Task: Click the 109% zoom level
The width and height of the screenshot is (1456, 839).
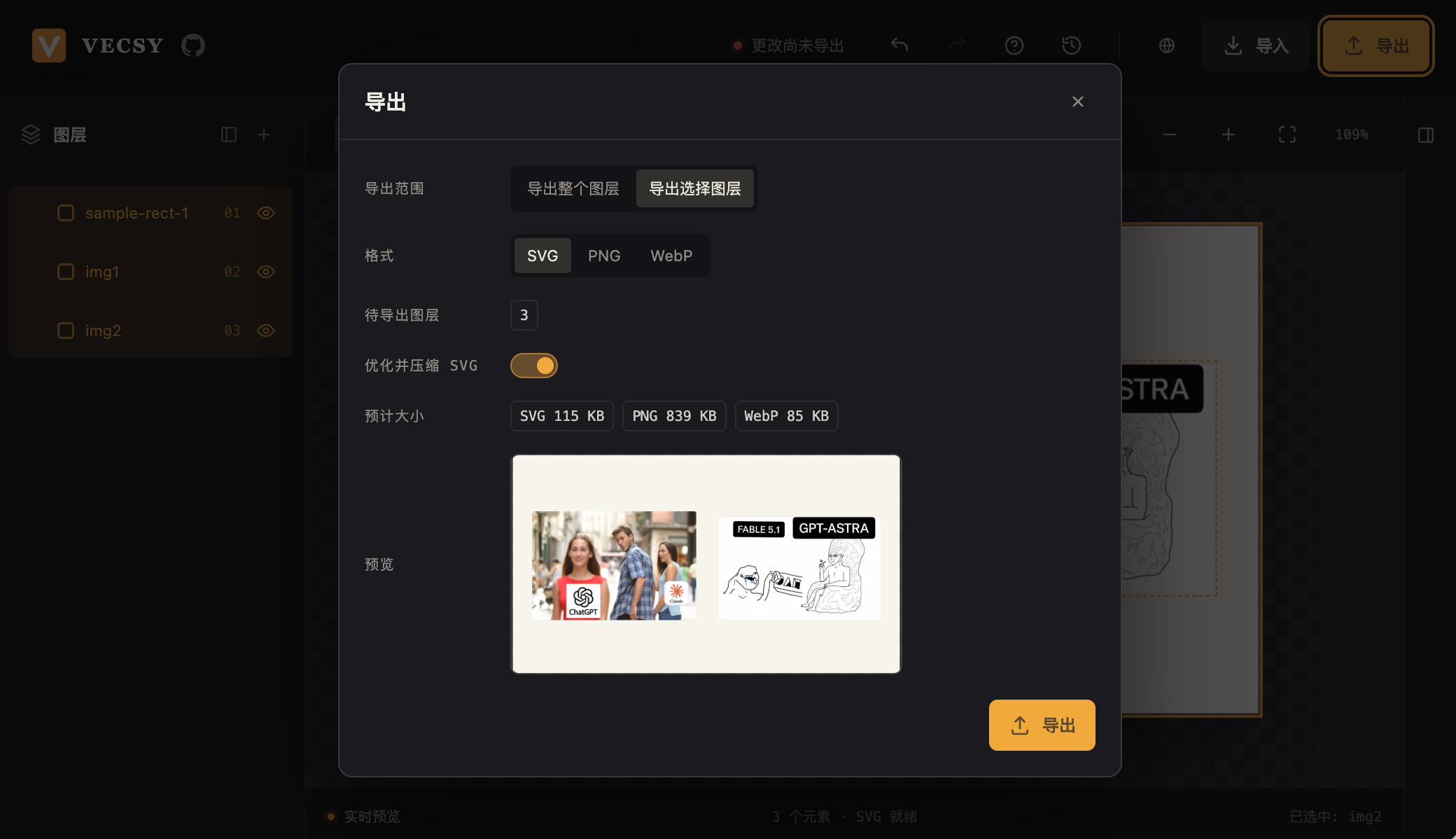Action: (1352, 134)
